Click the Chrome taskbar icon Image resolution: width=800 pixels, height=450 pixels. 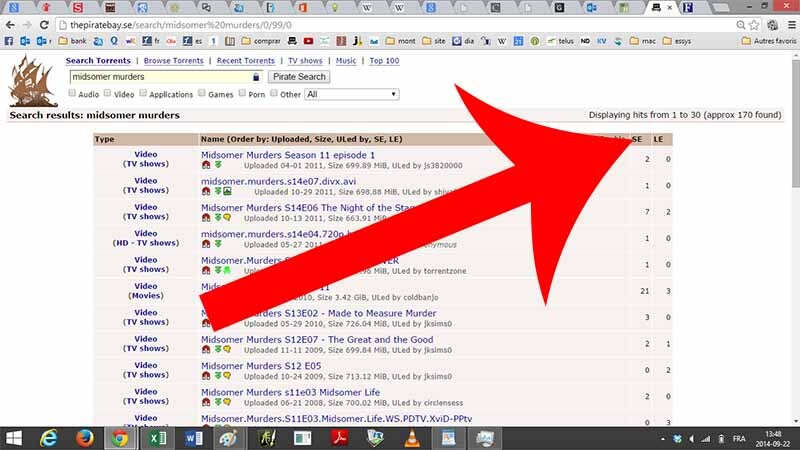120,439
